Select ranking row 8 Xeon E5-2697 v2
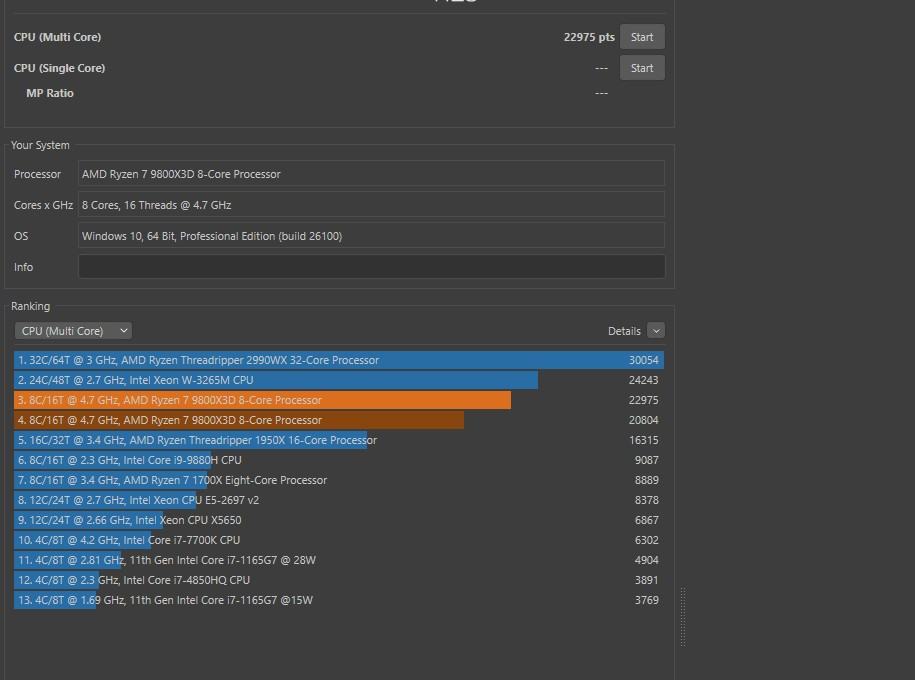Image resolution: width=915 pixels, height=680 pixels. (339, 500)
